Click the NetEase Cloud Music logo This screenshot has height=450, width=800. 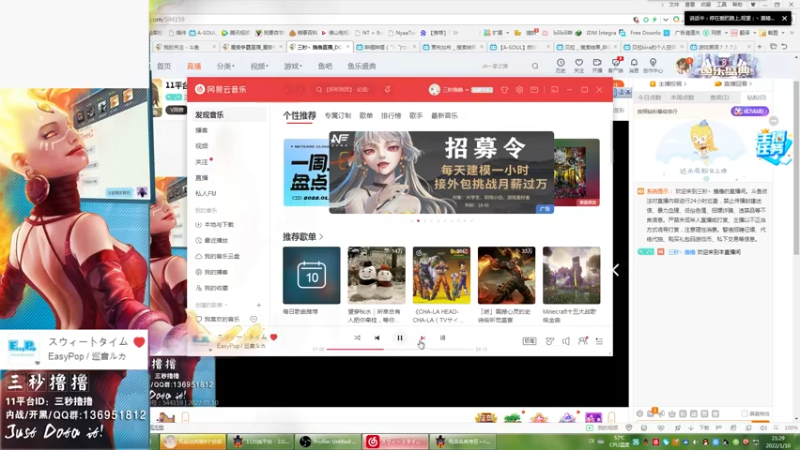[220, 89]
